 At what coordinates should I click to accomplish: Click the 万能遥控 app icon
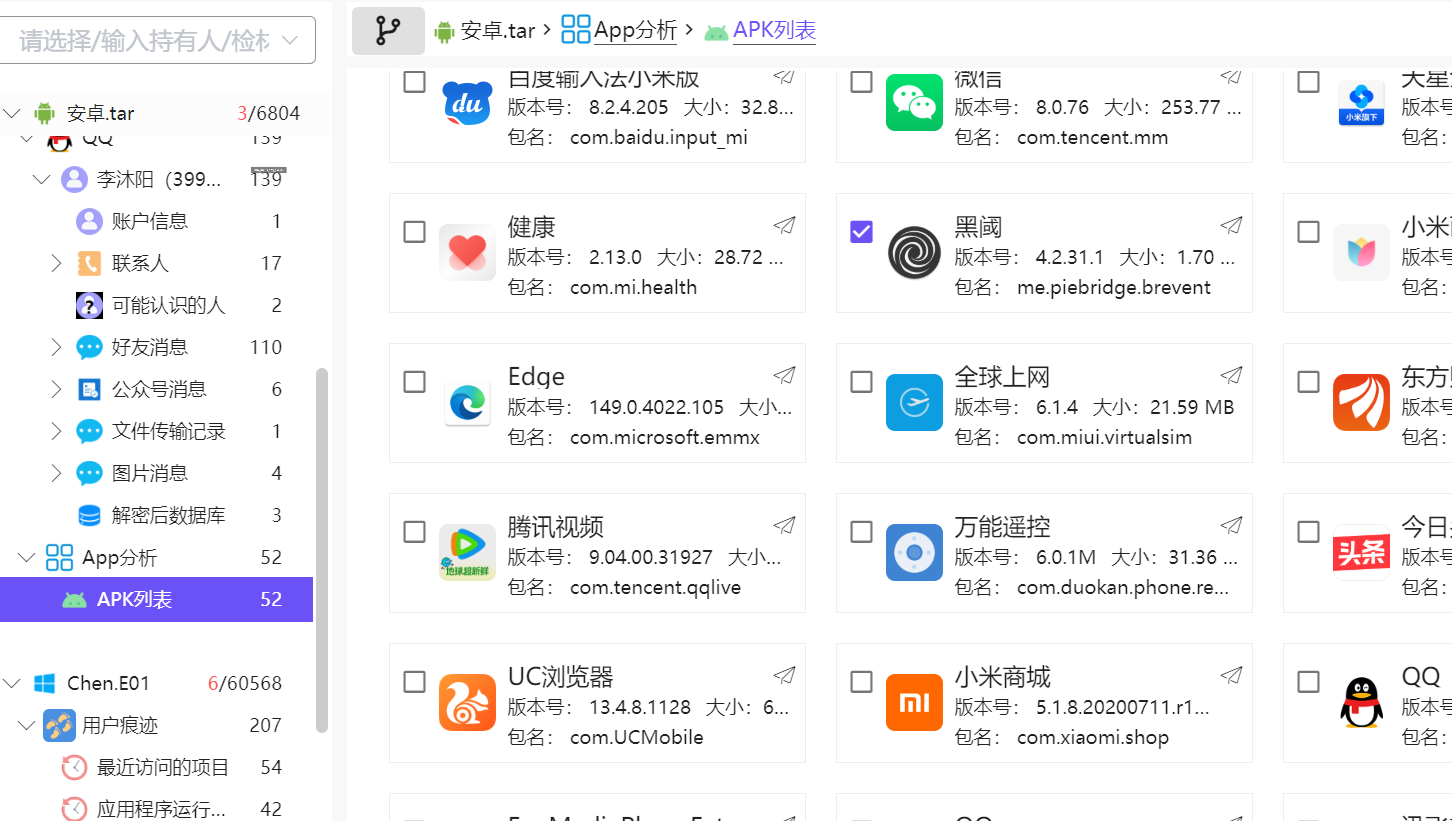point(914,552)
